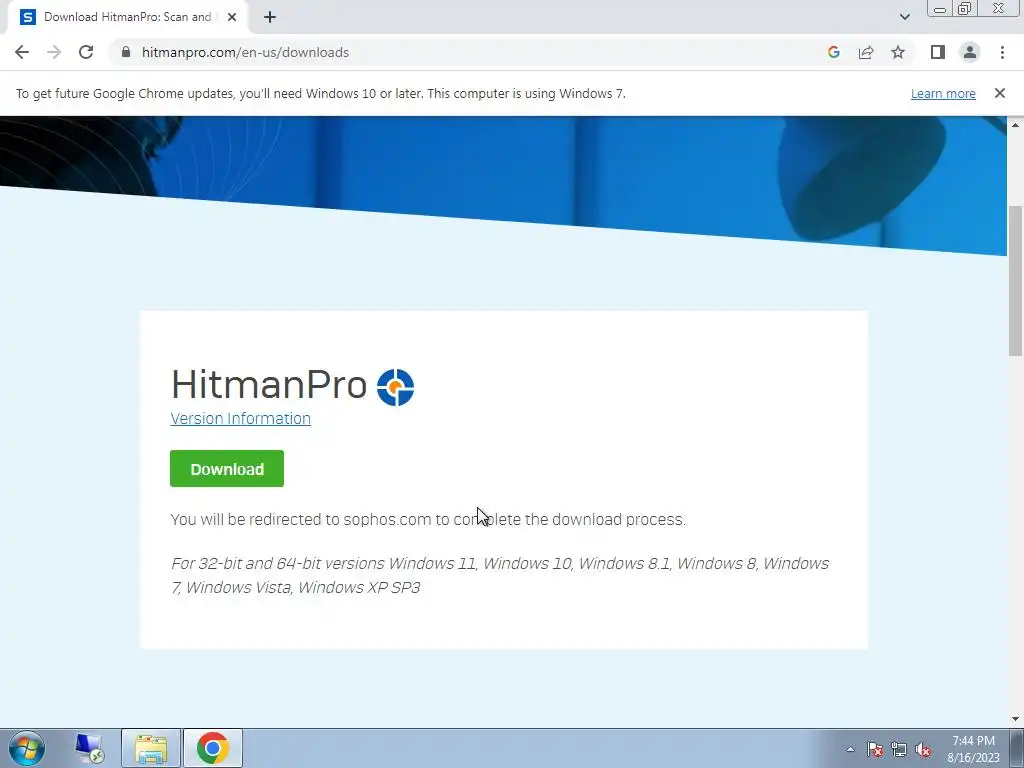The image size is (1024, 768).
Task: Click the forward navigation arrow
Action: 54,52
